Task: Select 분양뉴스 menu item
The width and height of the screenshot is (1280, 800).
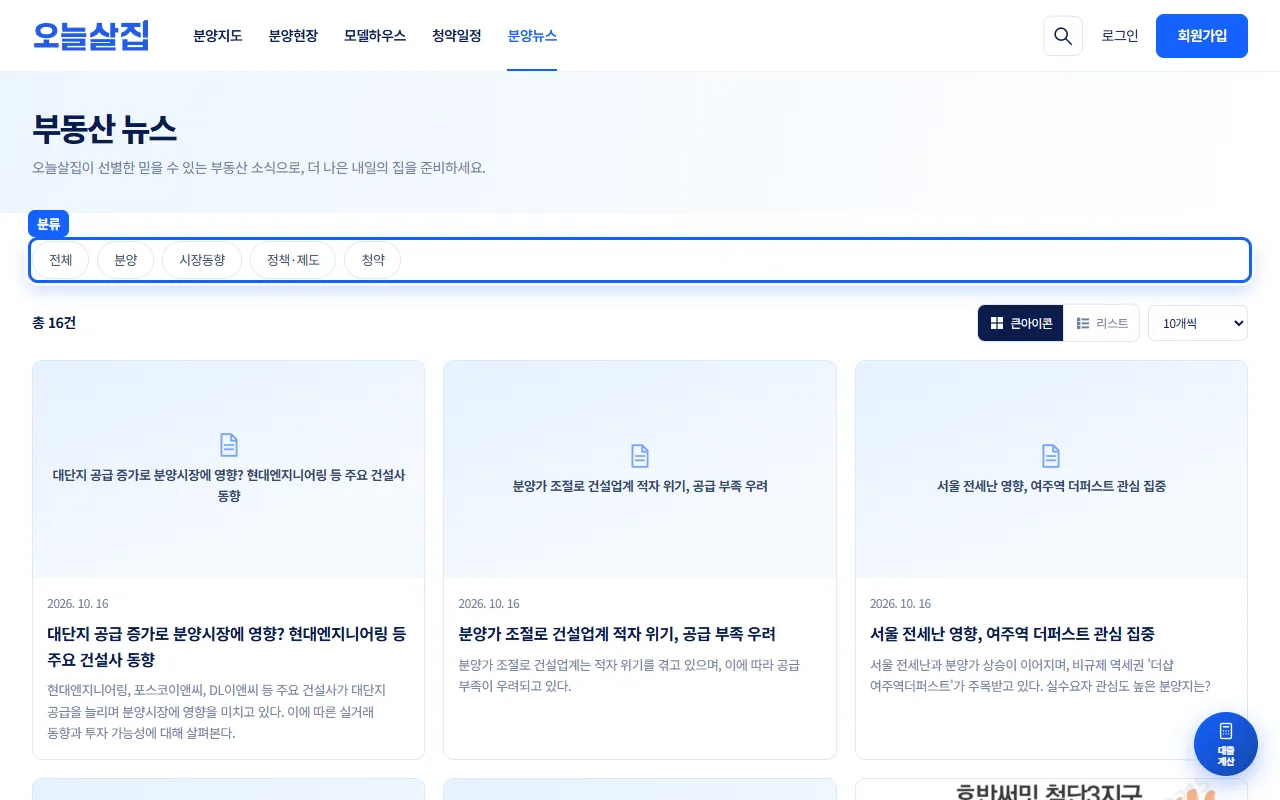Action: pyautogui.click(x=532, y=36)
